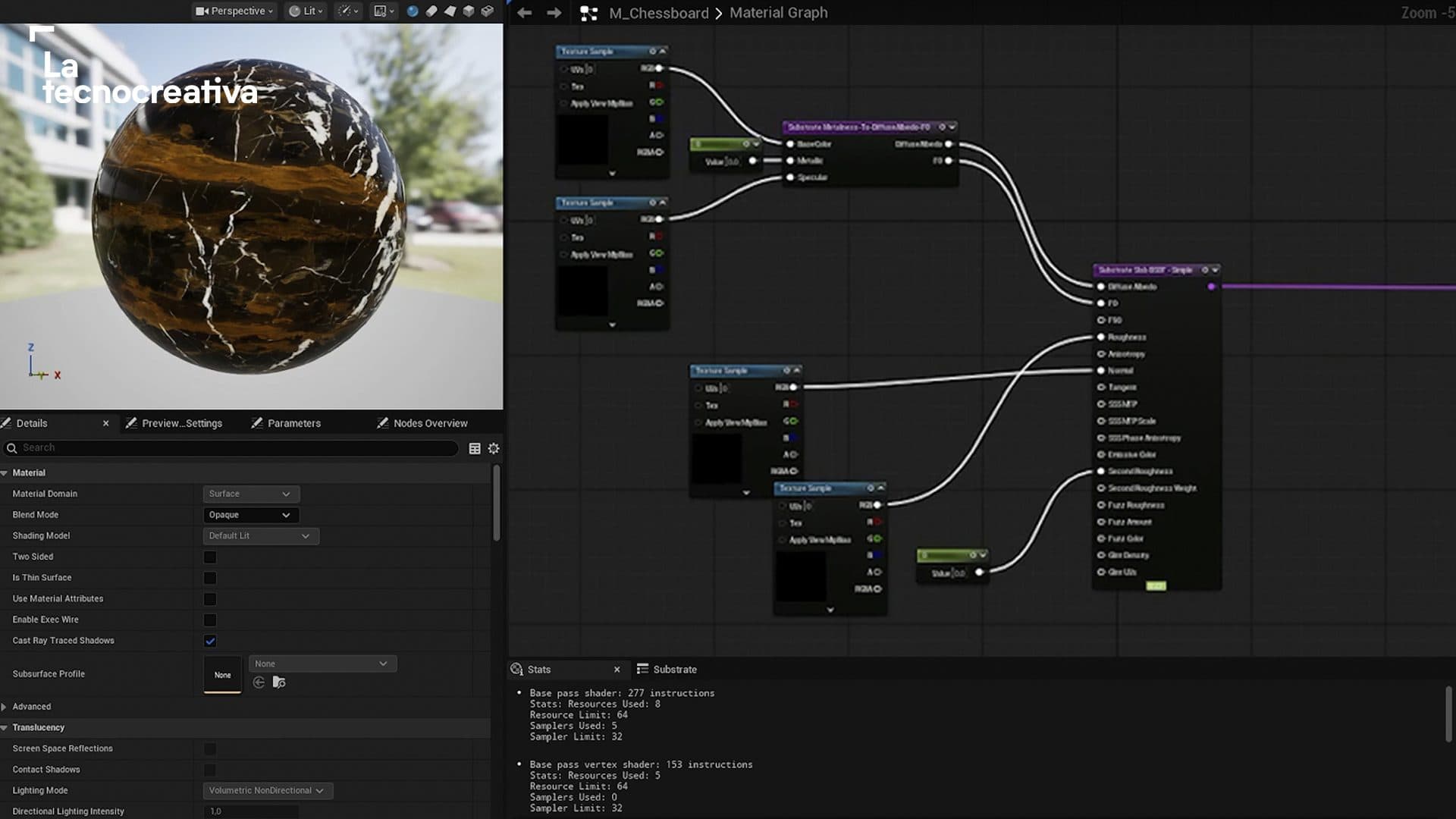
Task: Toggle the property matrix table view icon
Action: [475, 448]
